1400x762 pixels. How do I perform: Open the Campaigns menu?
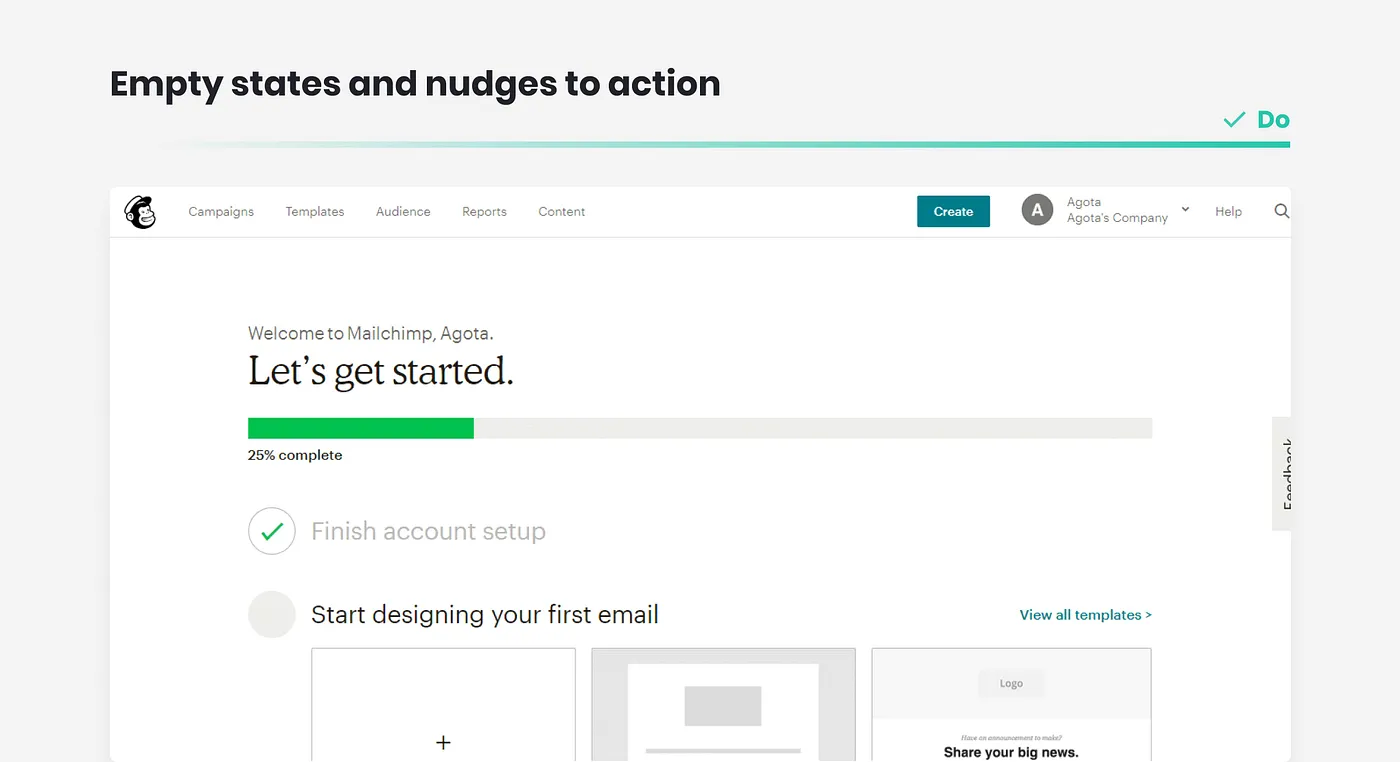221,212
